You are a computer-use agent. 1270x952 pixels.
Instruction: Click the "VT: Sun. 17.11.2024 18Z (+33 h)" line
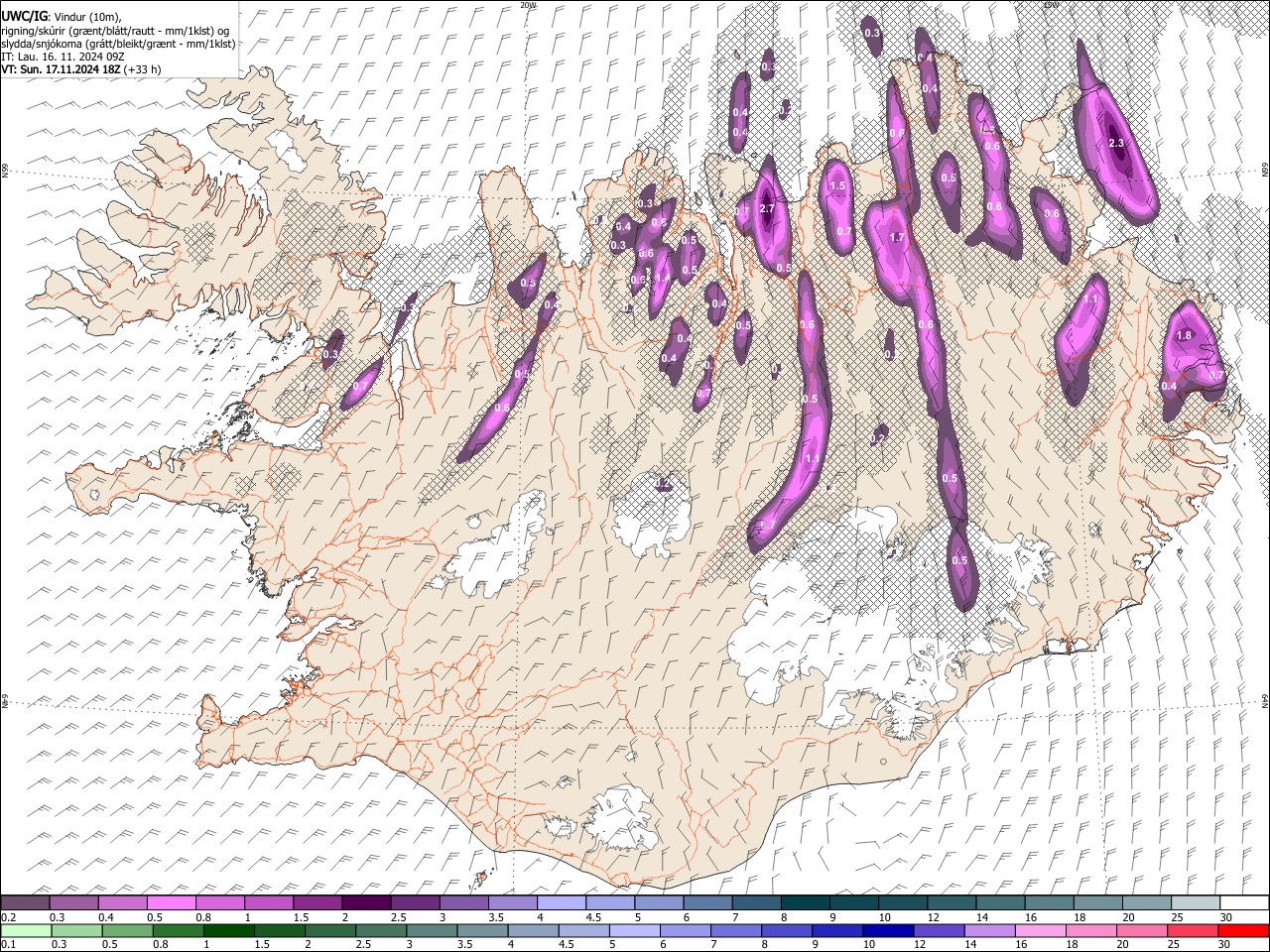pyautogui.click(x=81, y=69)
